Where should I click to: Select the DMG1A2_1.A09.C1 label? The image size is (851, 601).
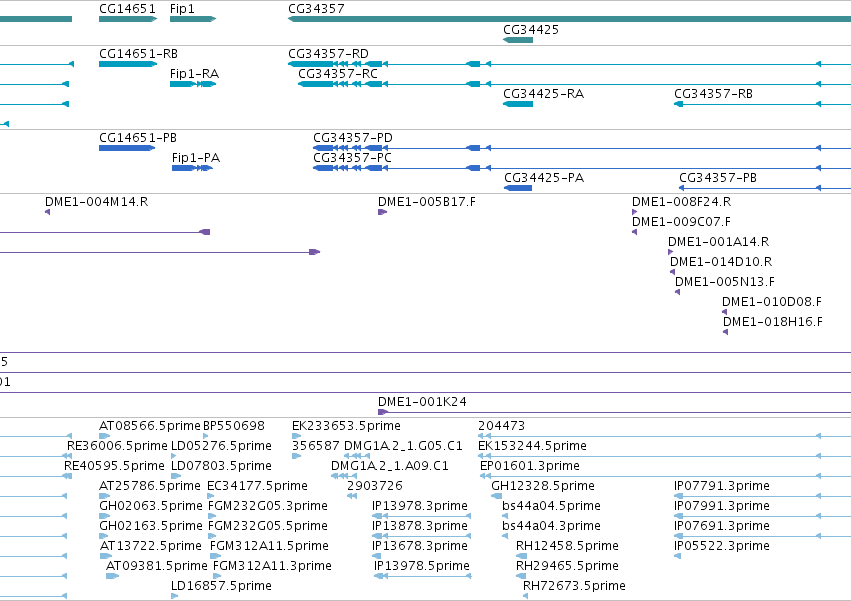click(390, 466)
